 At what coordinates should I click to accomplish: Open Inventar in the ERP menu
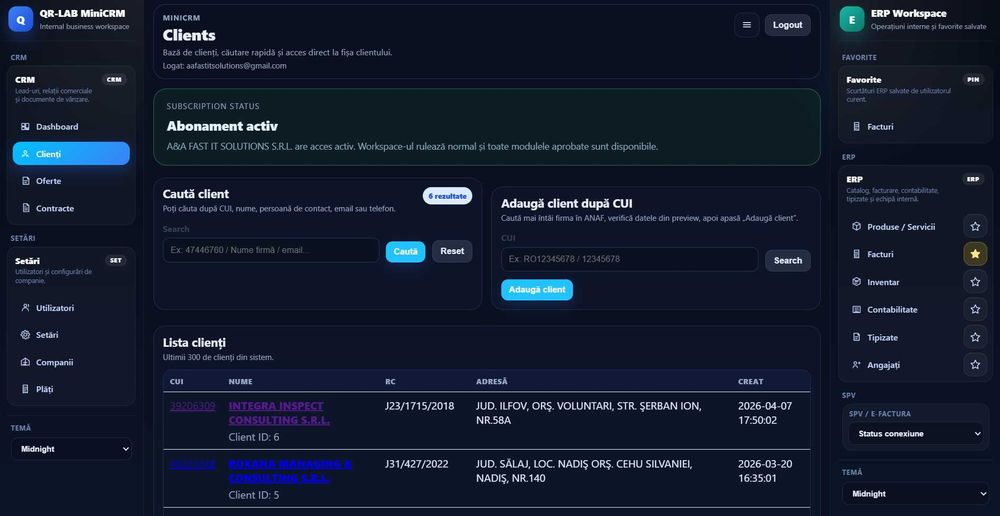coord(902,282)
